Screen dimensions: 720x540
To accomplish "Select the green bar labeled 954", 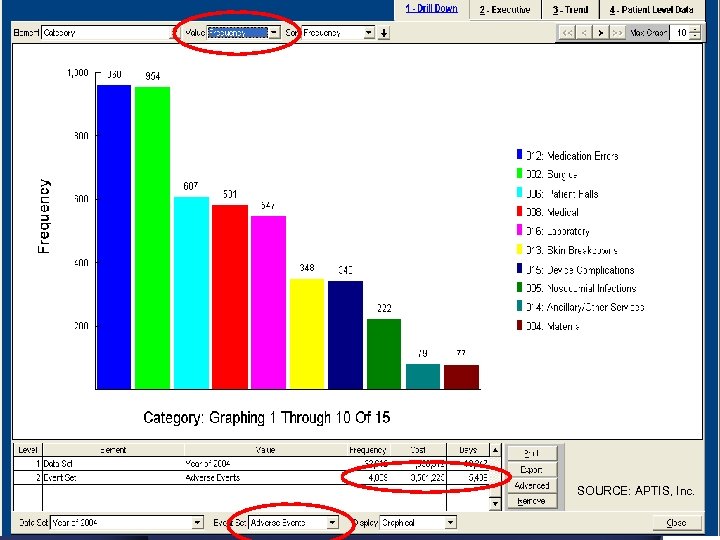I will tap(152, 238).
